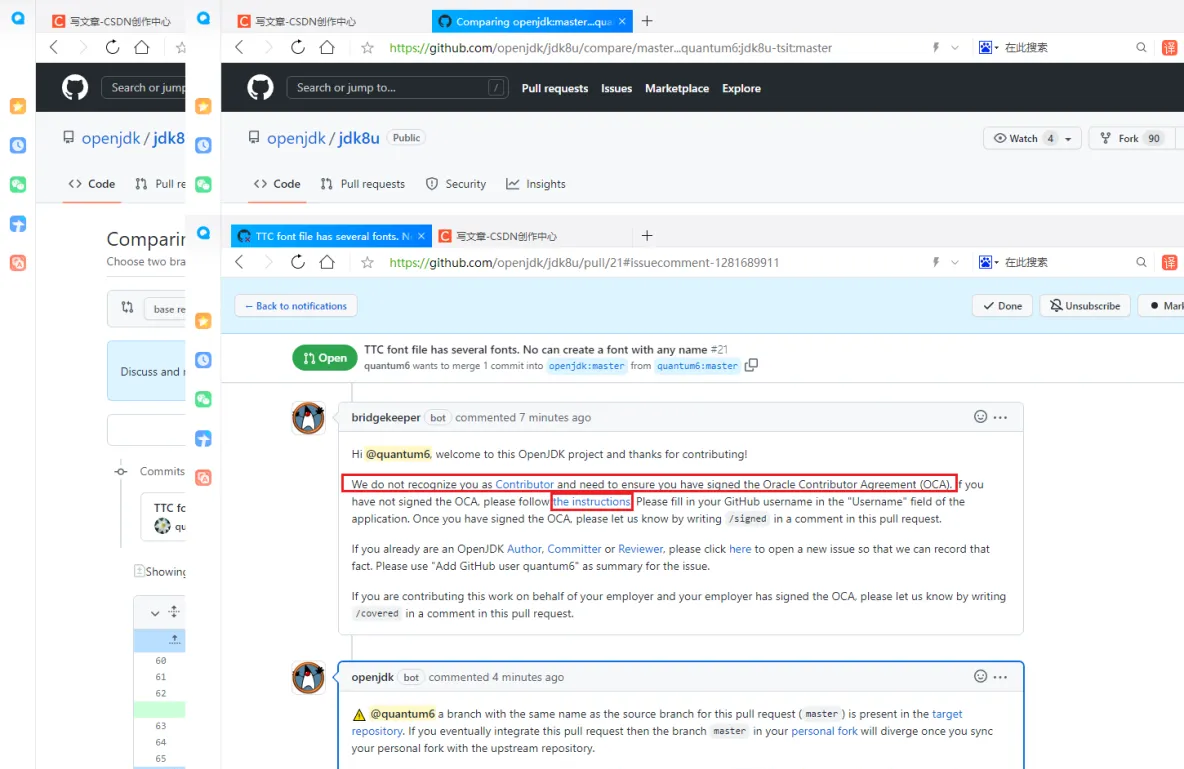Click the GitHub logo in the rearmost window
This screenshot has width=1184, height=769.
click(x=75, y=88)
